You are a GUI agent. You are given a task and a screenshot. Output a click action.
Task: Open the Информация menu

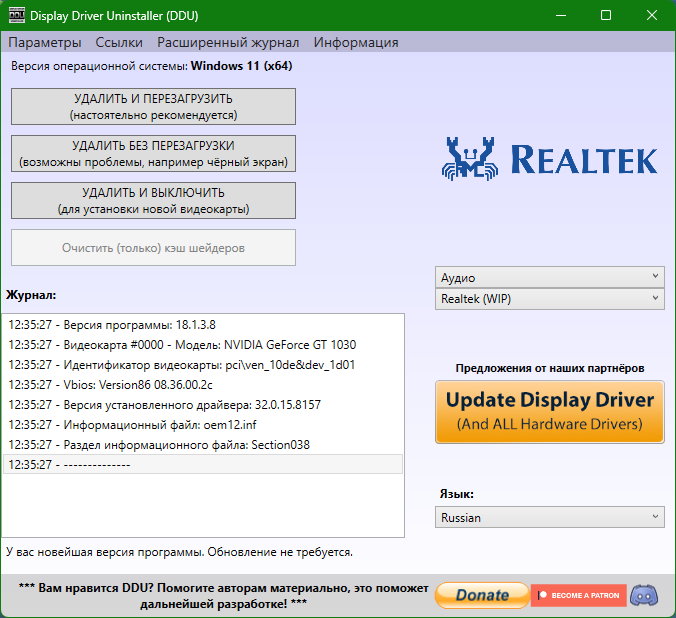point(356,42)
